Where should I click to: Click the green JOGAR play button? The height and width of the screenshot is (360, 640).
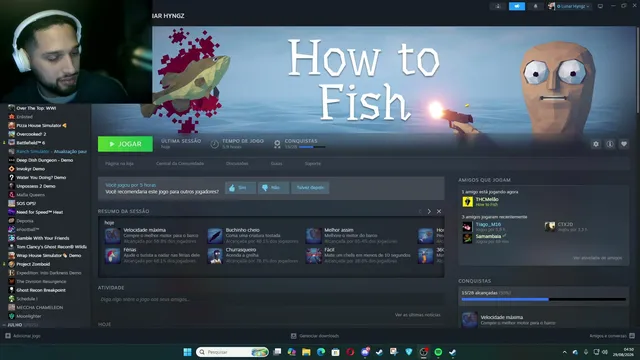click(x=125, y=144)
